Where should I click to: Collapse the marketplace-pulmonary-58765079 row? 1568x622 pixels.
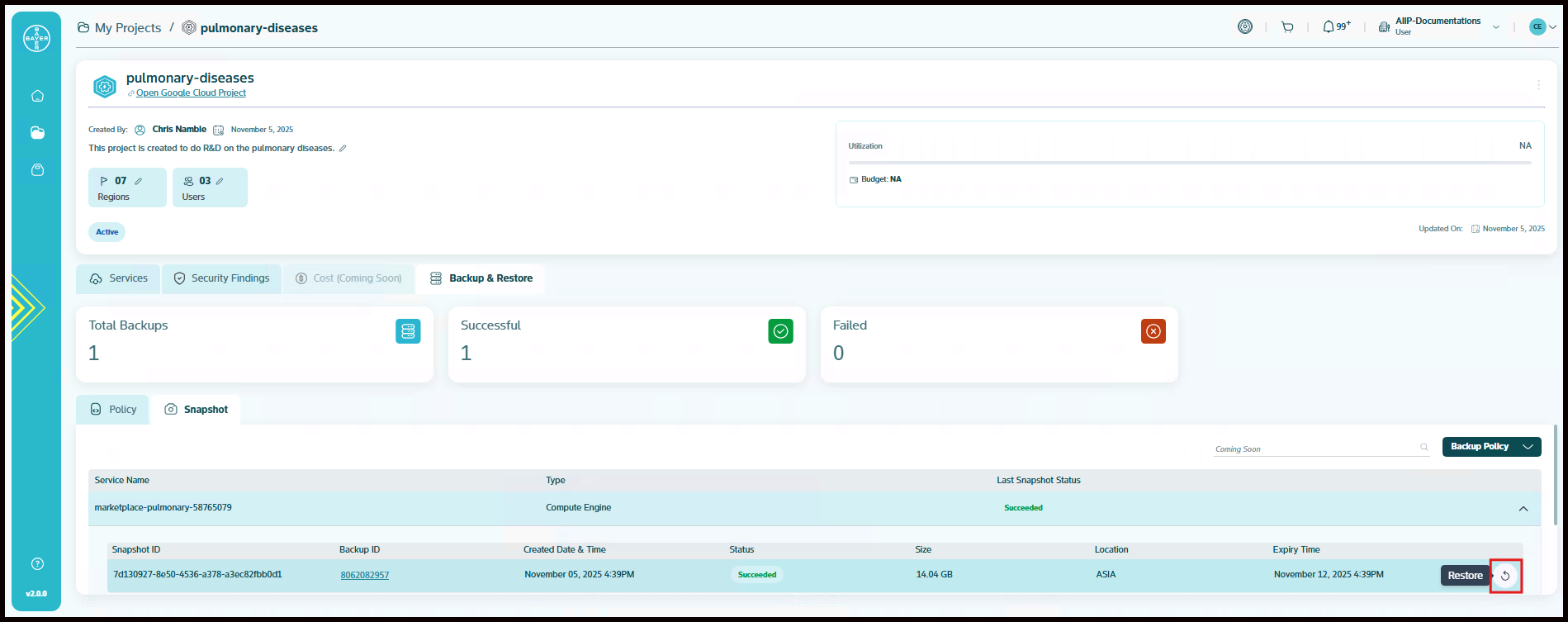[x=1523, y=509]
